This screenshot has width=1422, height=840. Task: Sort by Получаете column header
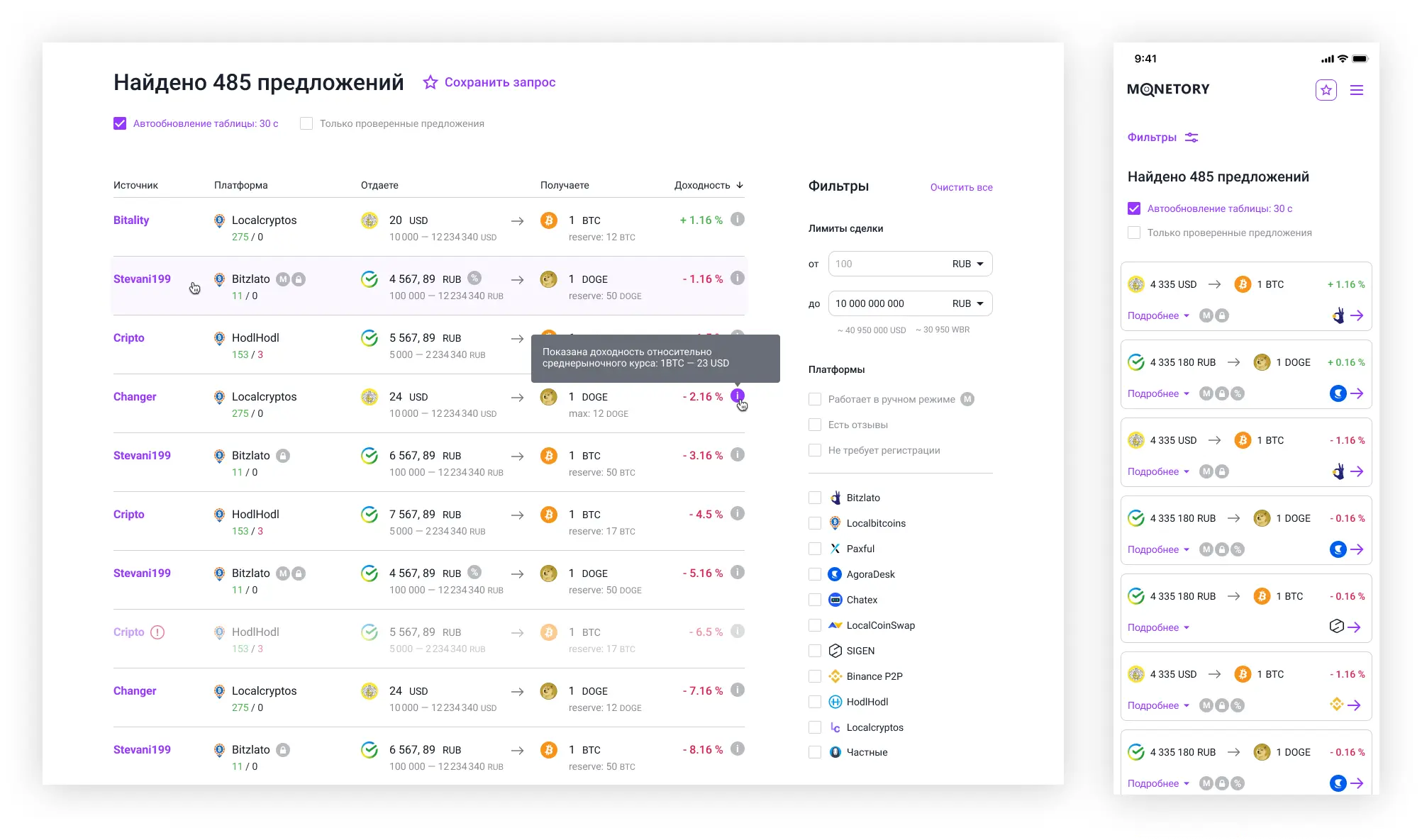[x=565, y=185]
